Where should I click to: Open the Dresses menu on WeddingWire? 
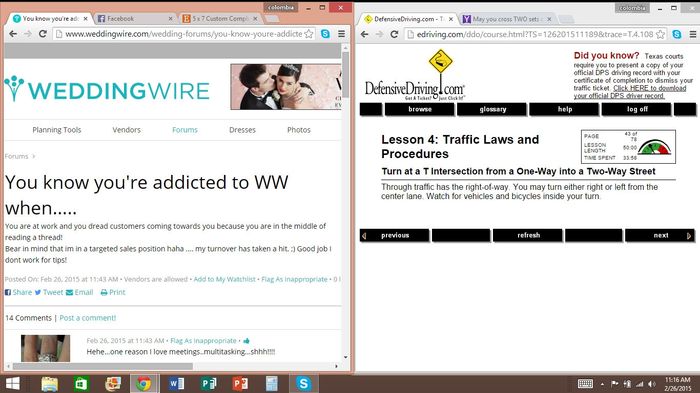tap(242, 130)
